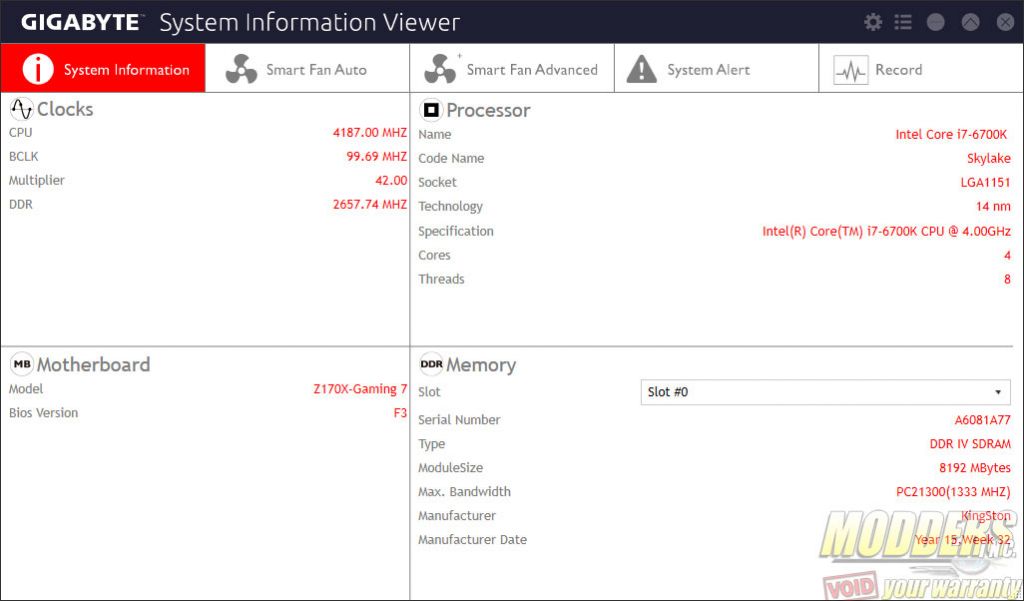Click the CPU clock value 4187.00 MHZ
This screenshot has height=601, width=1024.
tap(370, 133)
